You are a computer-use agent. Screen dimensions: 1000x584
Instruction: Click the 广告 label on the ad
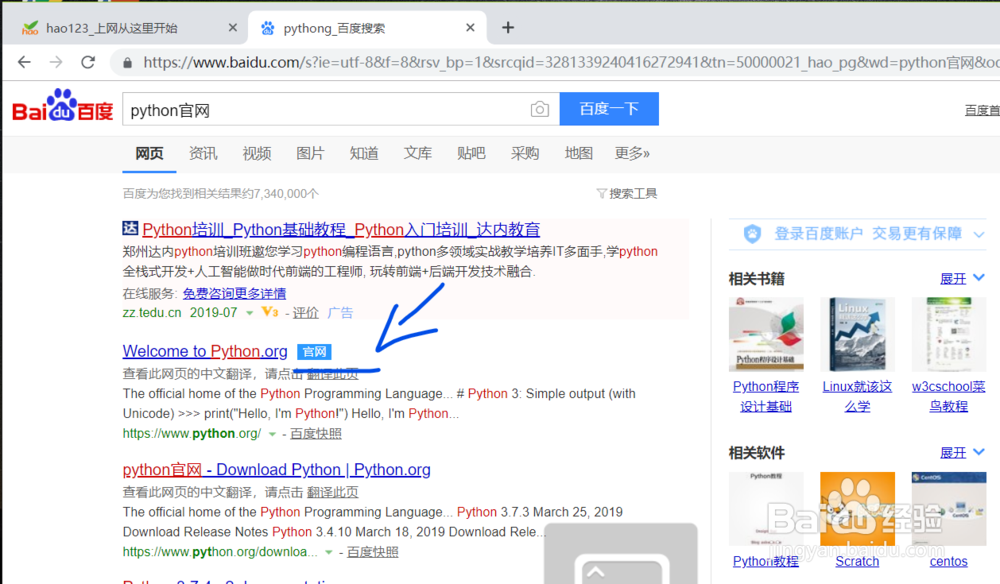tap(340, 313)
